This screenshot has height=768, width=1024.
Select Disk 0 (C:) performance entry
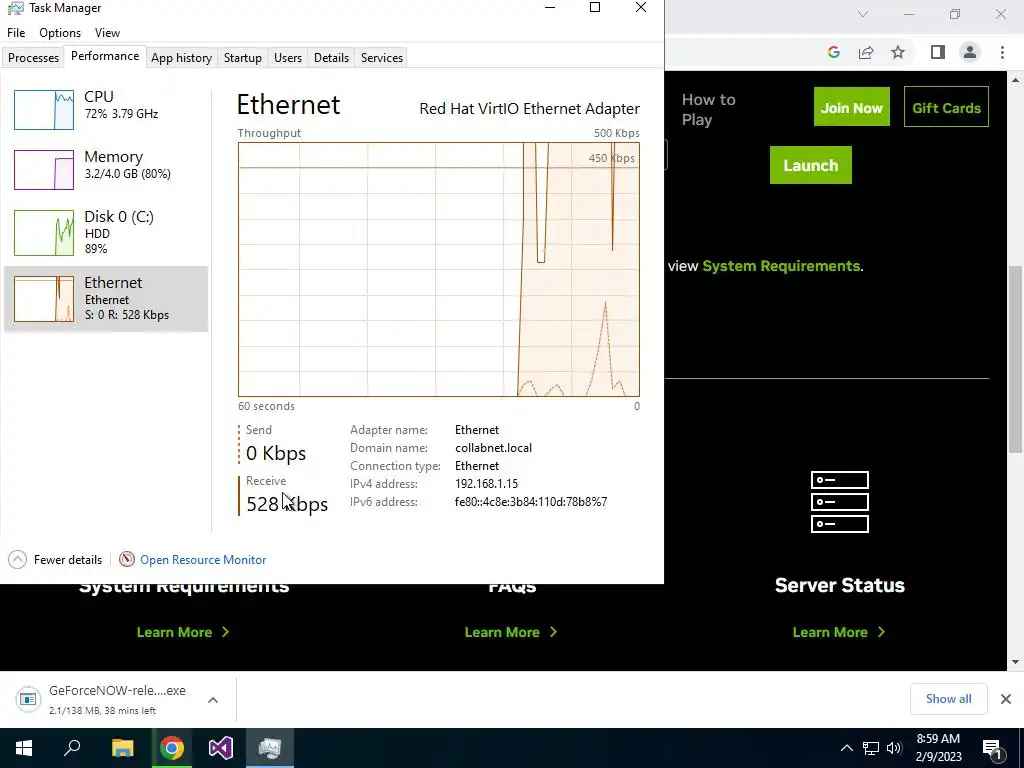coord(106,232)
